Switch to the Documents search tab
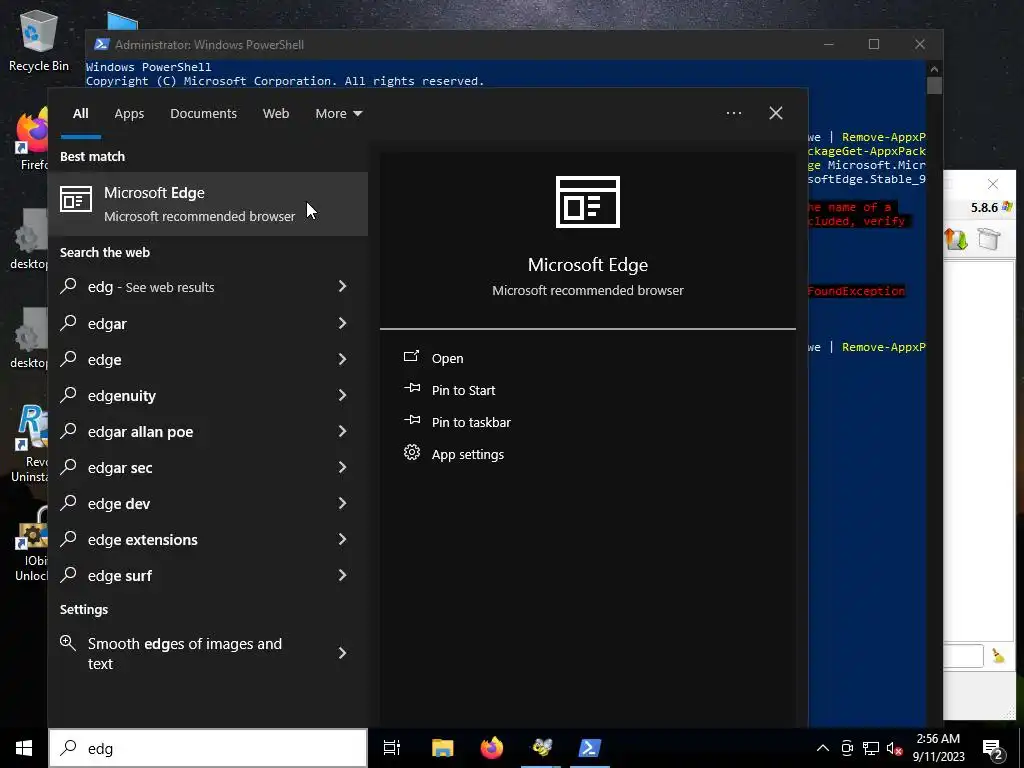The height and width of the screenshot is (768, 1024). click(203, 113)
